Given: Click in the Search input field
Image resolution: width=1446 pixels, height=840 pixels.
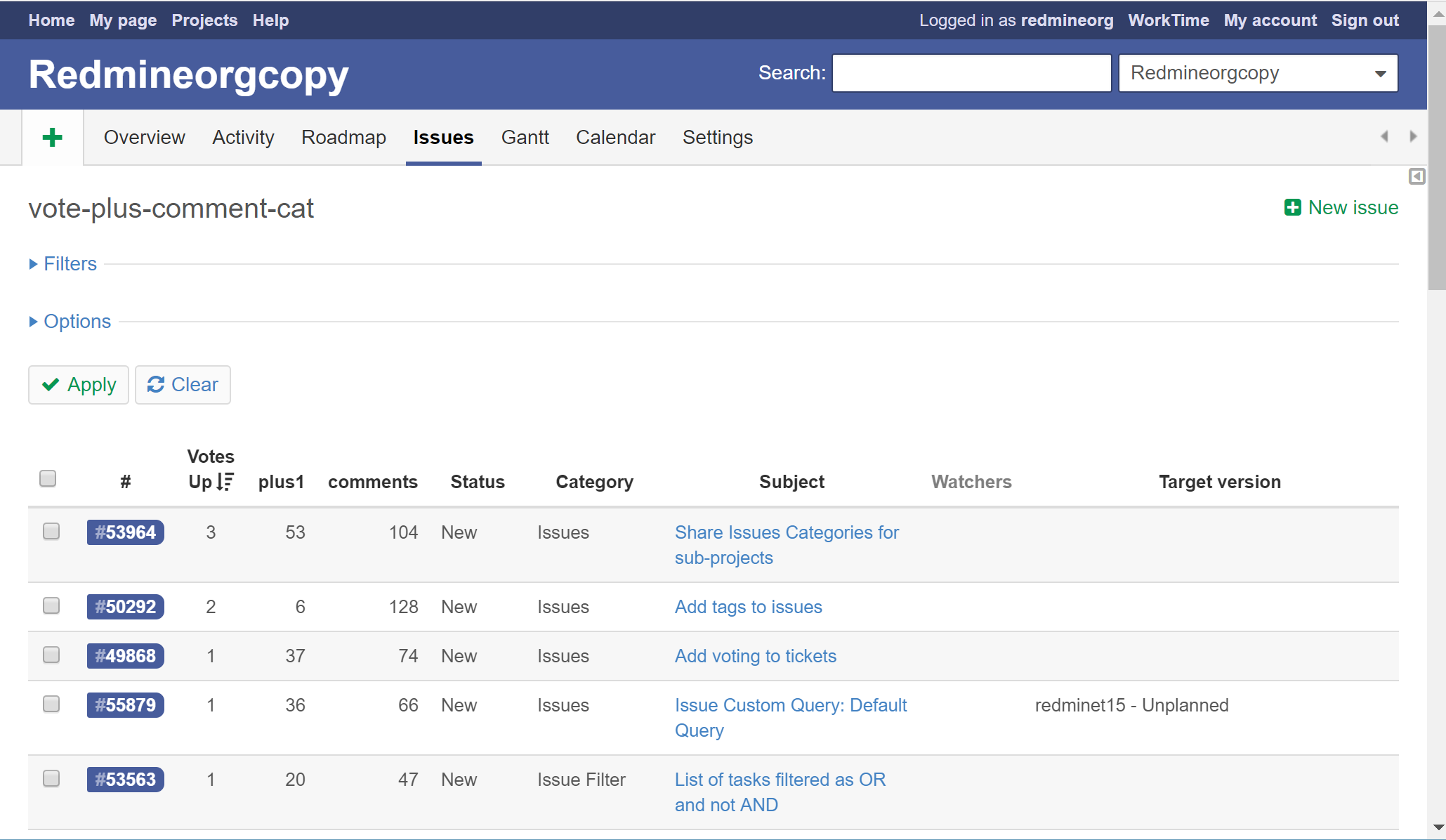Looking at the screenshot, I should [971, 73].
